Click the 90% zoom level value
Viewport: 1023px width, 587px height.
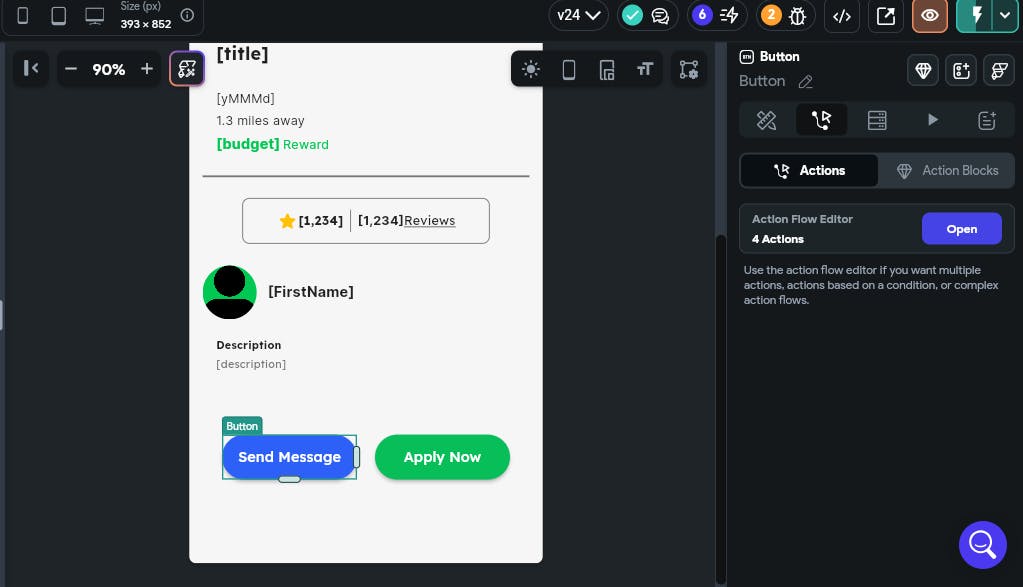[108, 69]
